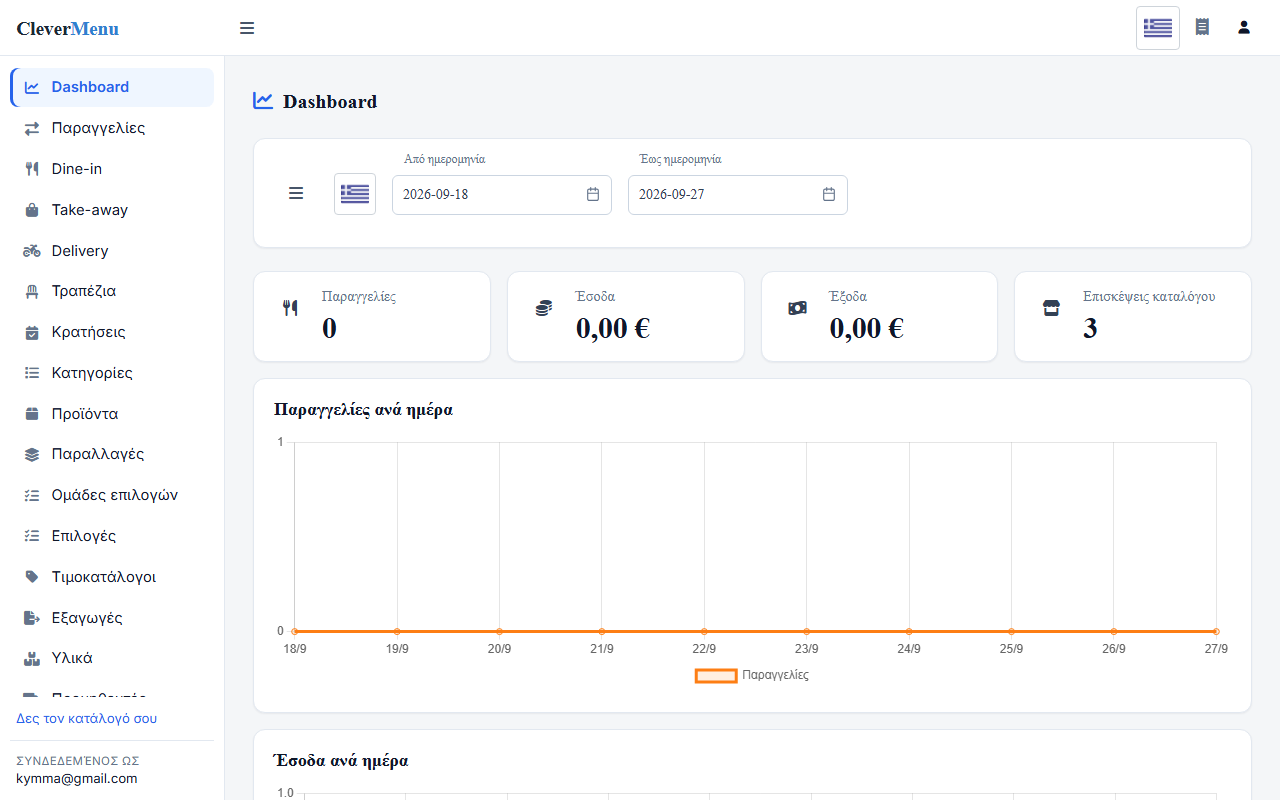Image resolution: width=1280 pixels, height=800 pixels.
Task: Click the Delivery motorcycle icon in sidebar
Action: tap(32, 250)
